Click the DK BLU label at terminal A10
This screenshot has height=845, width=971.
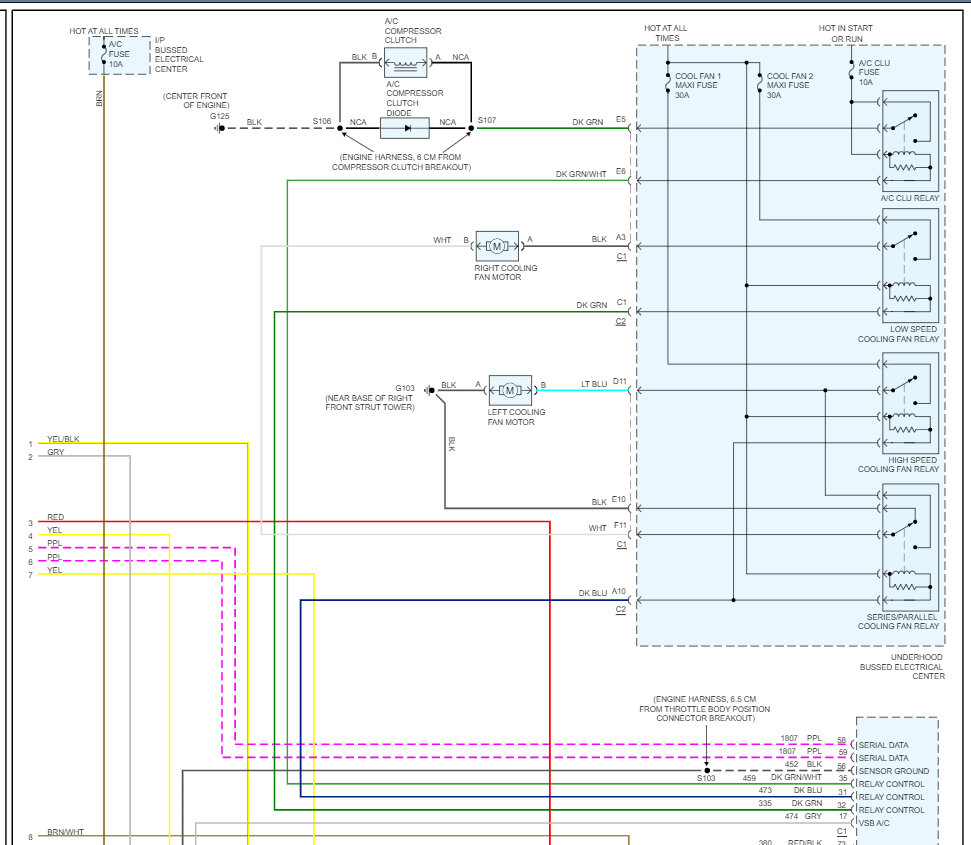point(593,593)
